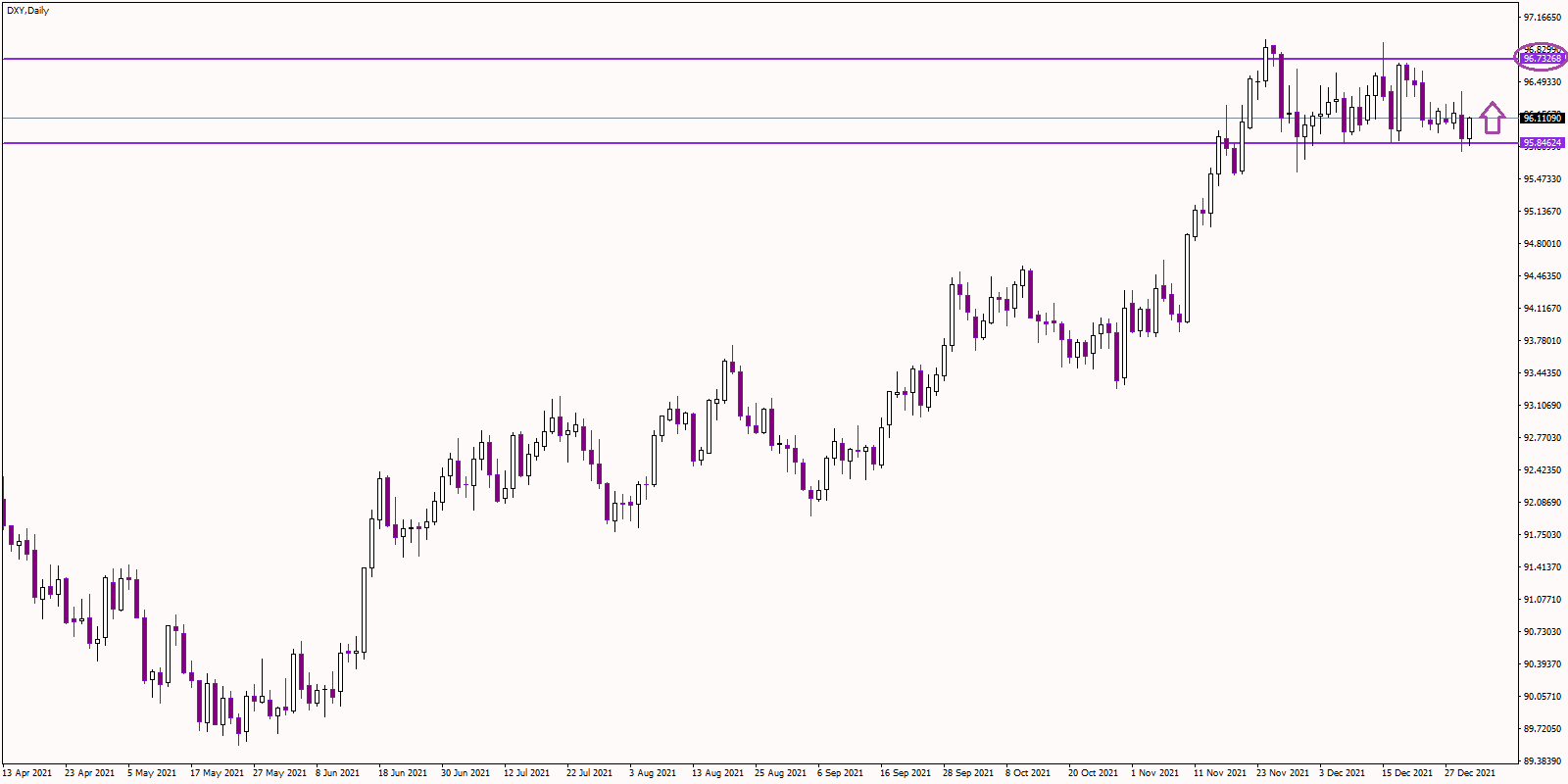Image resolution: width=1568 pixels, height=784 pixels.
Task: Click the 13 Apr 2021 date label
Action: [27, 773]
